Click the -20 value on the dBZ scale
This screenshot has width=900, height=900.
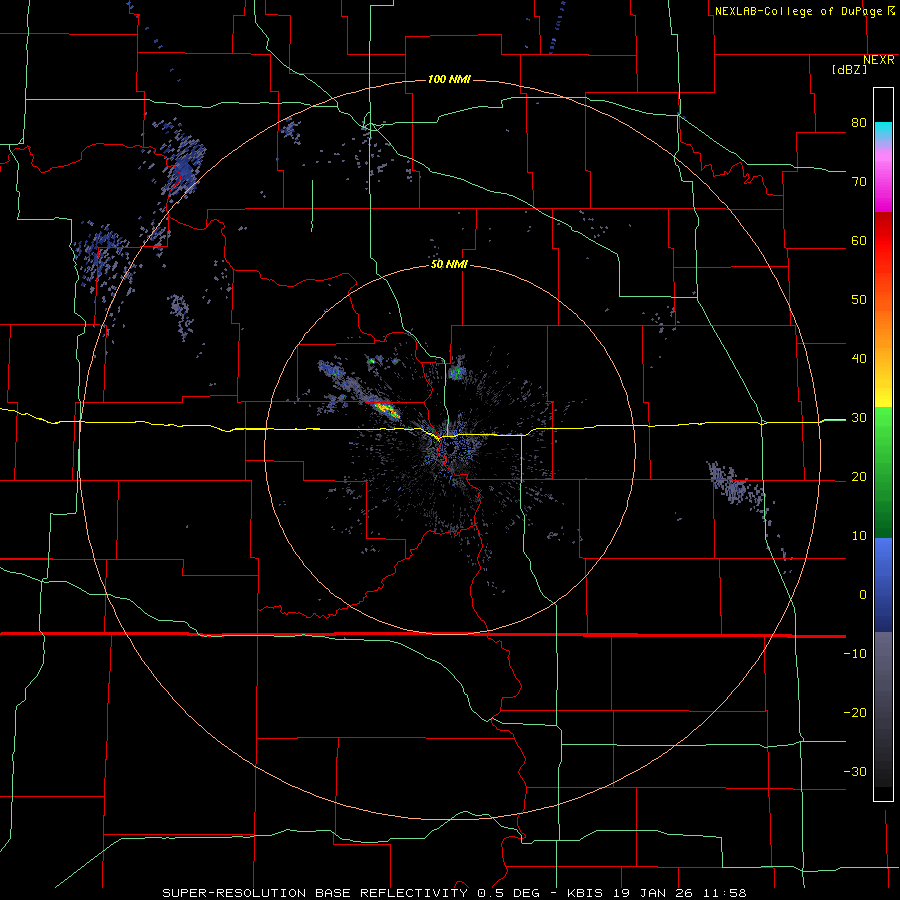(x=855, y=712)
